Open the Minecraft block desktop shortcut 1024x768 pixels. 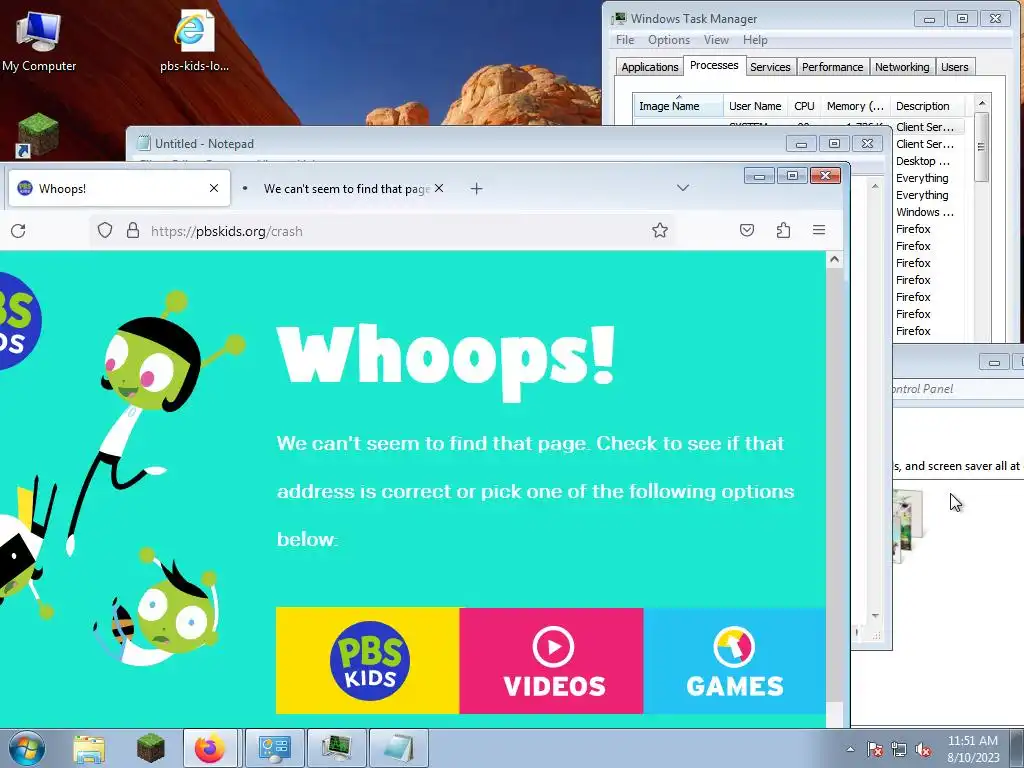tap(37, 135)
